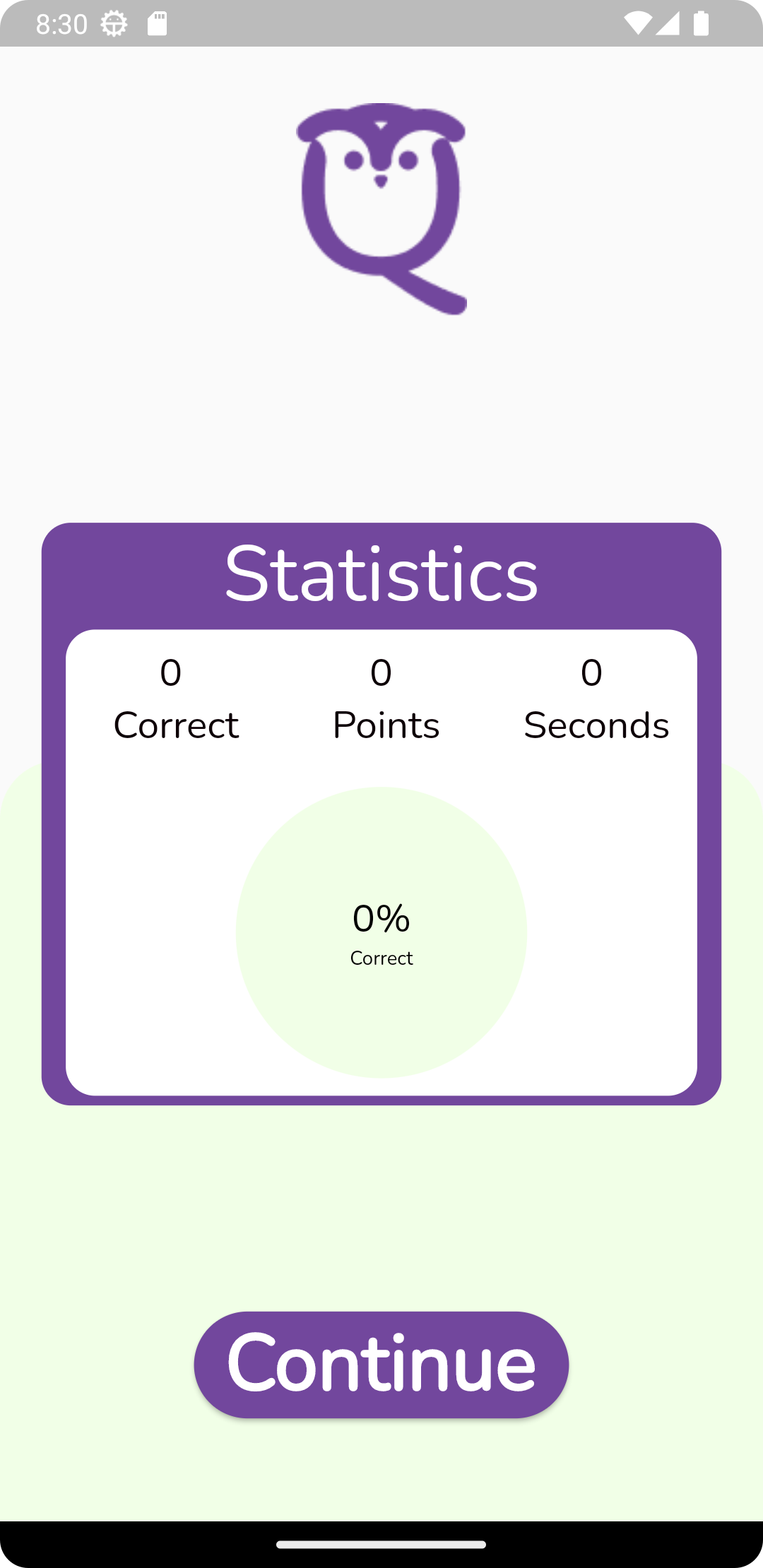Select the Statistics heading
This screenshot has height=1568, width=763.
(x=381, y=575)
